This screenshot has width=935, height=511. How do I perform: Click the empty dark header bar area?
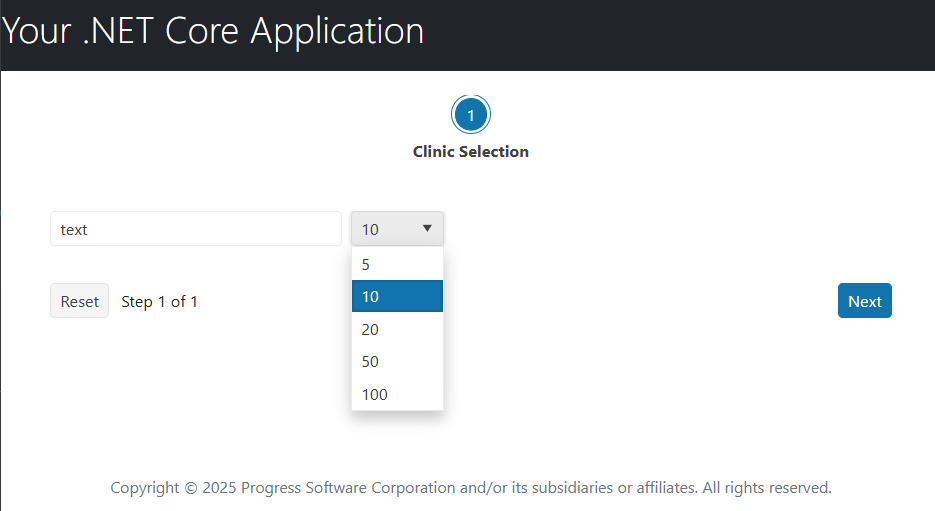680,35
